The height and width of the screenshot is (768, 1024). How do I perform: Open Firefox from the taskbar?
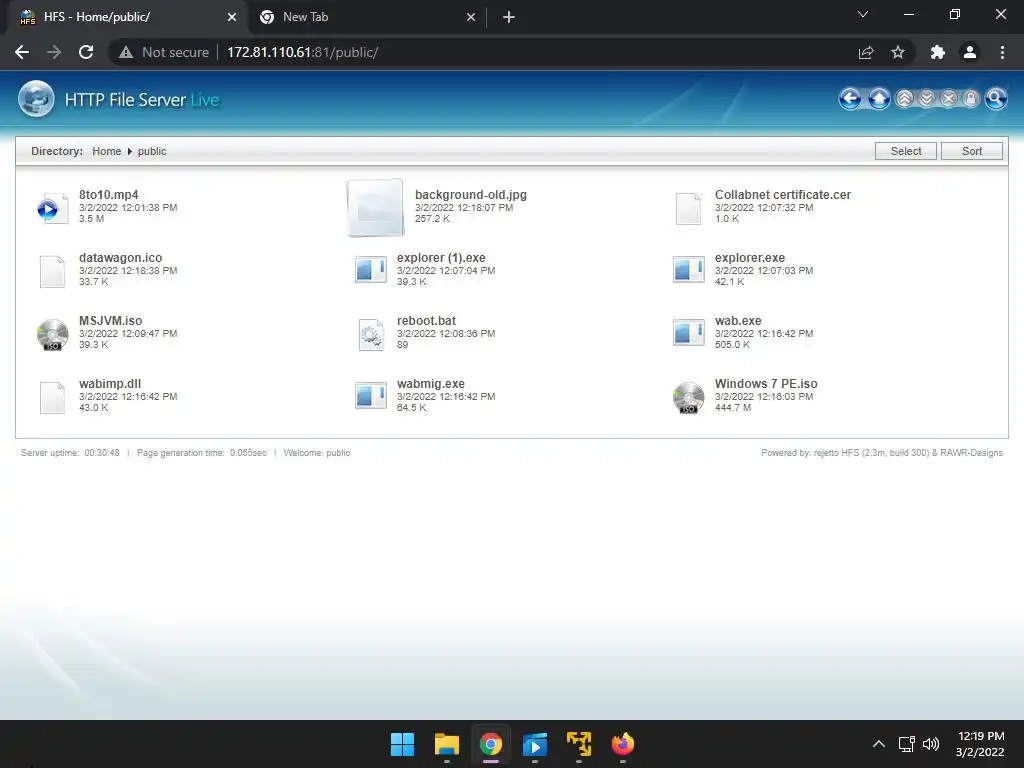tap(622, 744)
